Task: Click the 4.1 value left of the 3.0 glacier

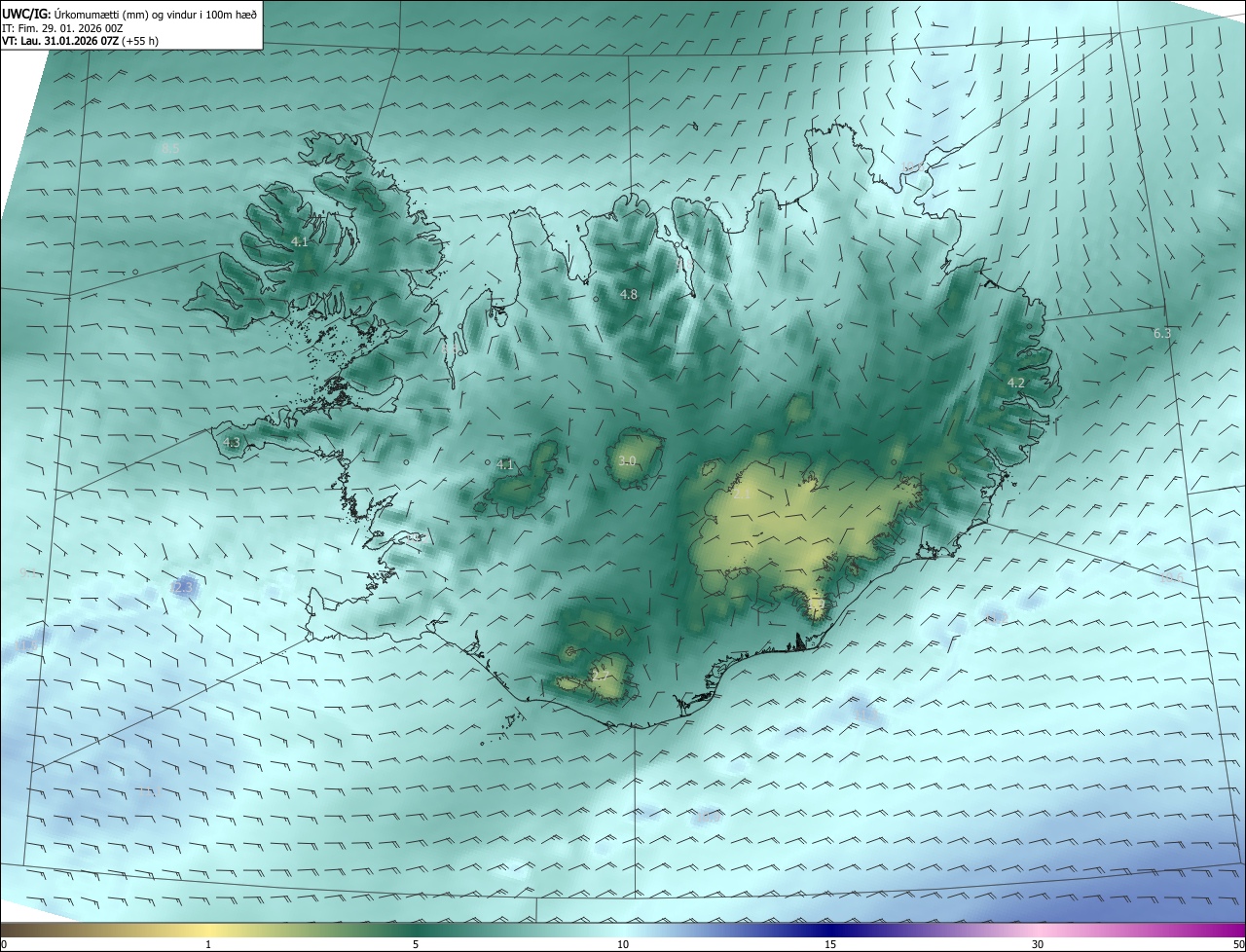Action: pyautogui.click(x=504, y=464)
